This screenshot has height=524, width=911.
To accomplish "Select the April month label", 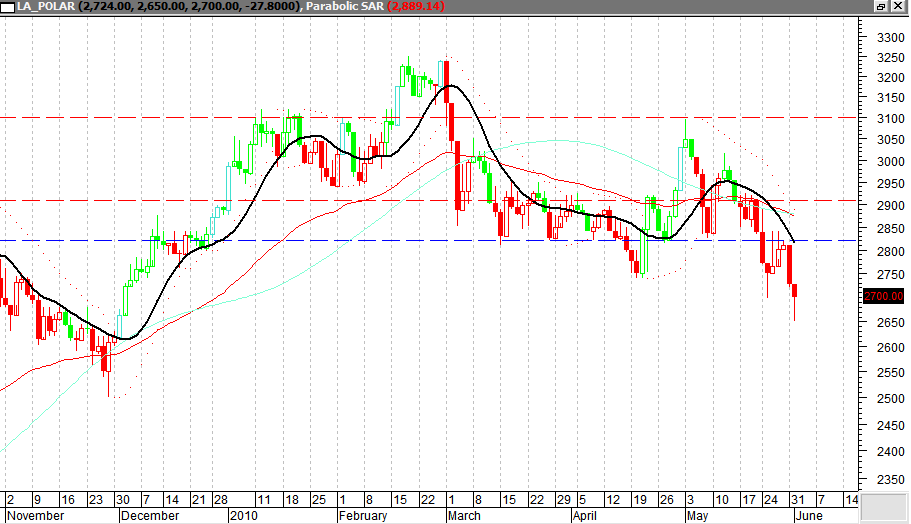I will pyautogui.click(x=586, y=516).
